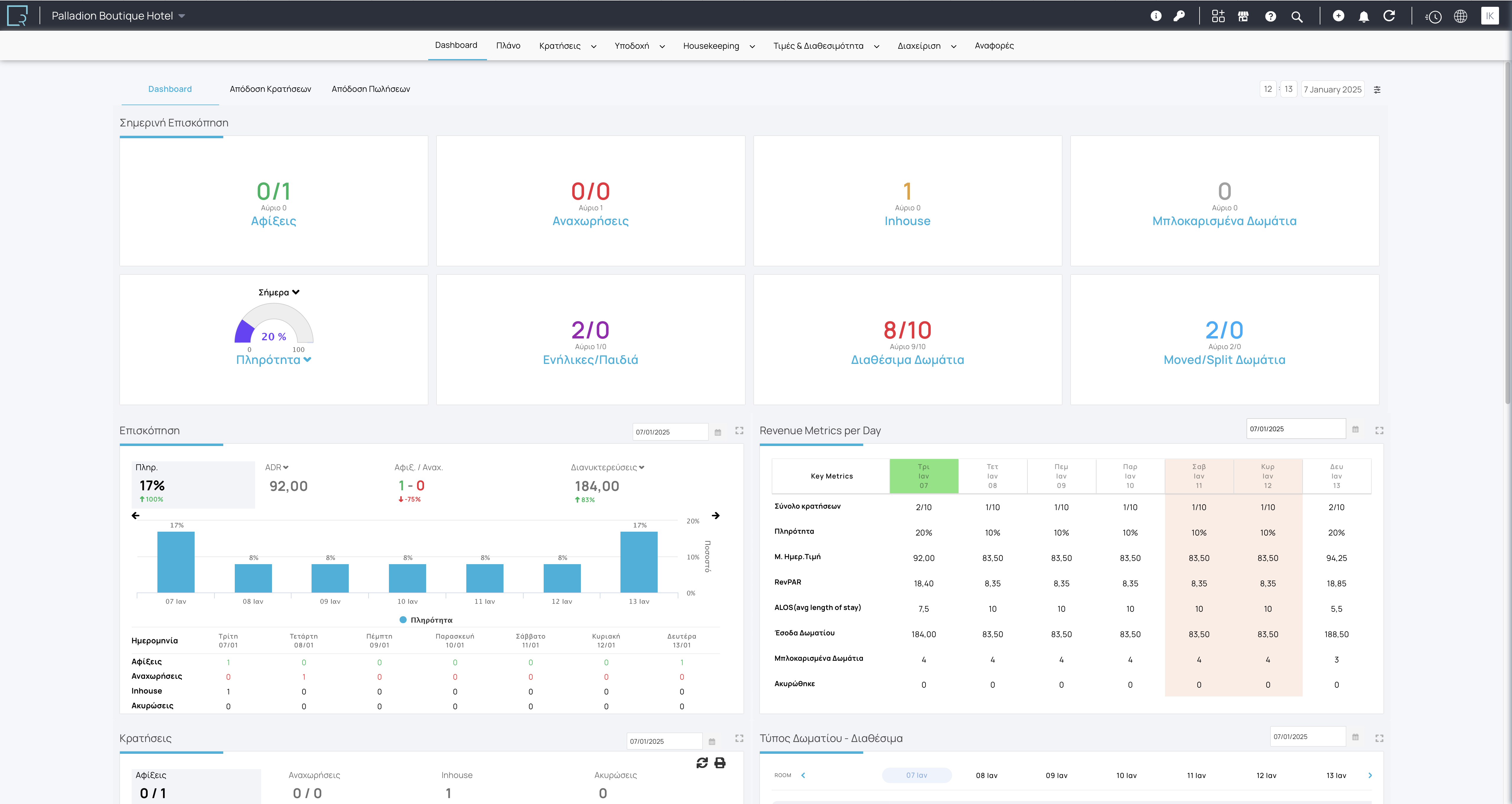Click the Επισκόπηση date field 07/01/2025

coord(670,432)
